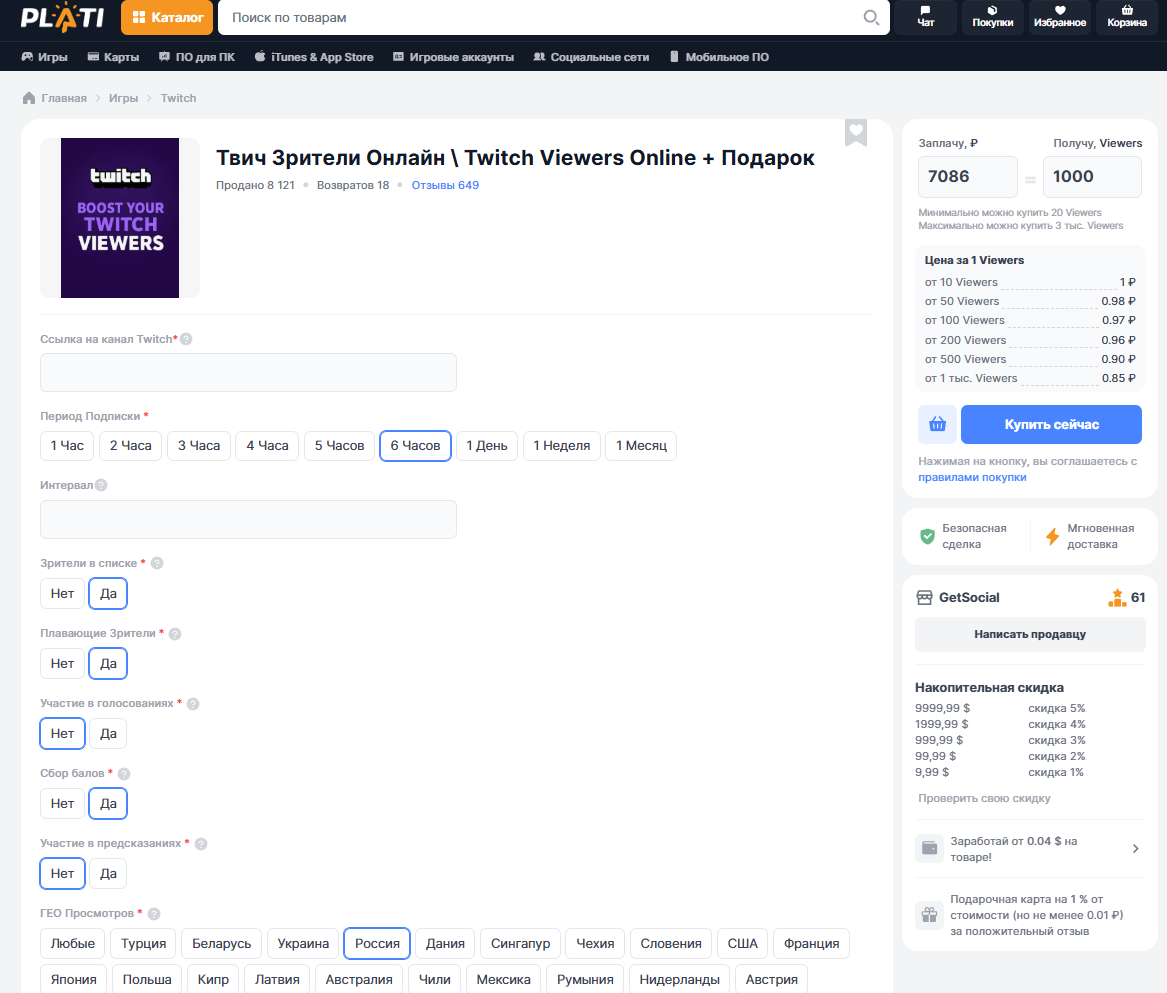Click Проверить свою скидку link
The width and height of the screenshot is (1167, 993).
click(984, 798)
